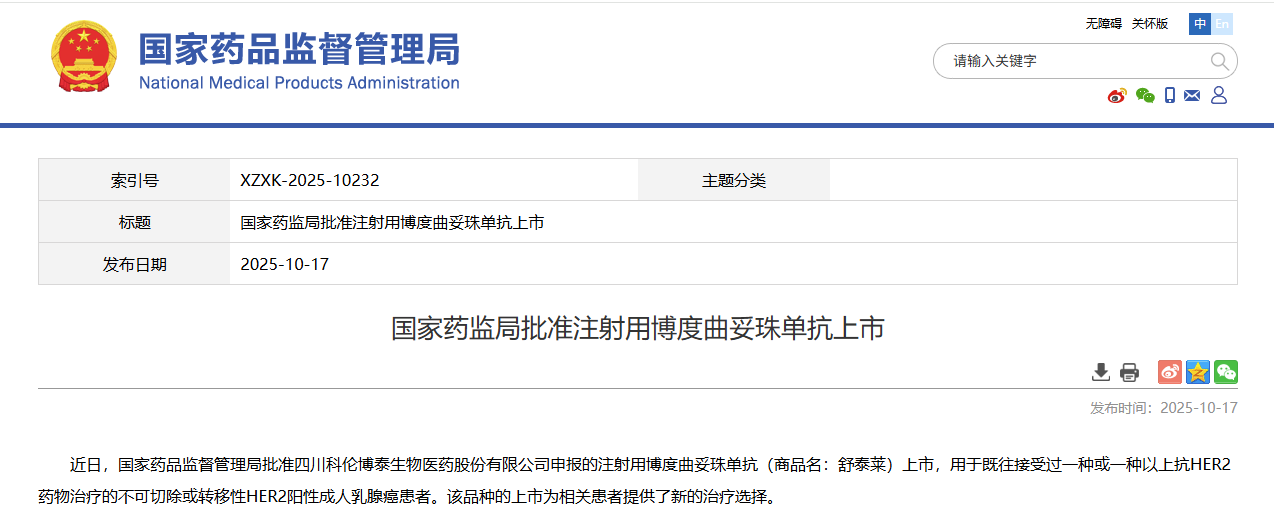This screenshot has width=1274, height=526.
Task: Share article to WeChat (green share button)
Action: pos(1226,372)
